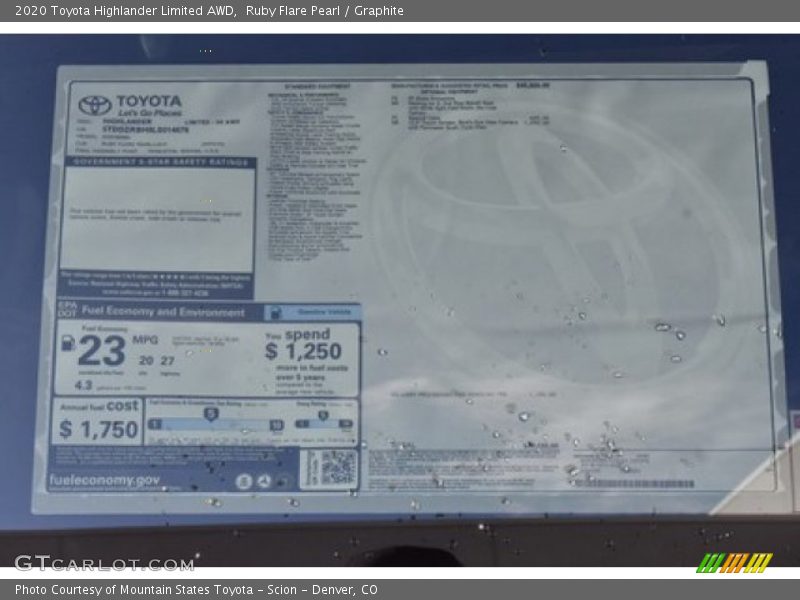Click the 'Ruby Flare Pearl / Graphite' color text
The width and height of the screenshot is (800, 600).
(x=324, y=11)
